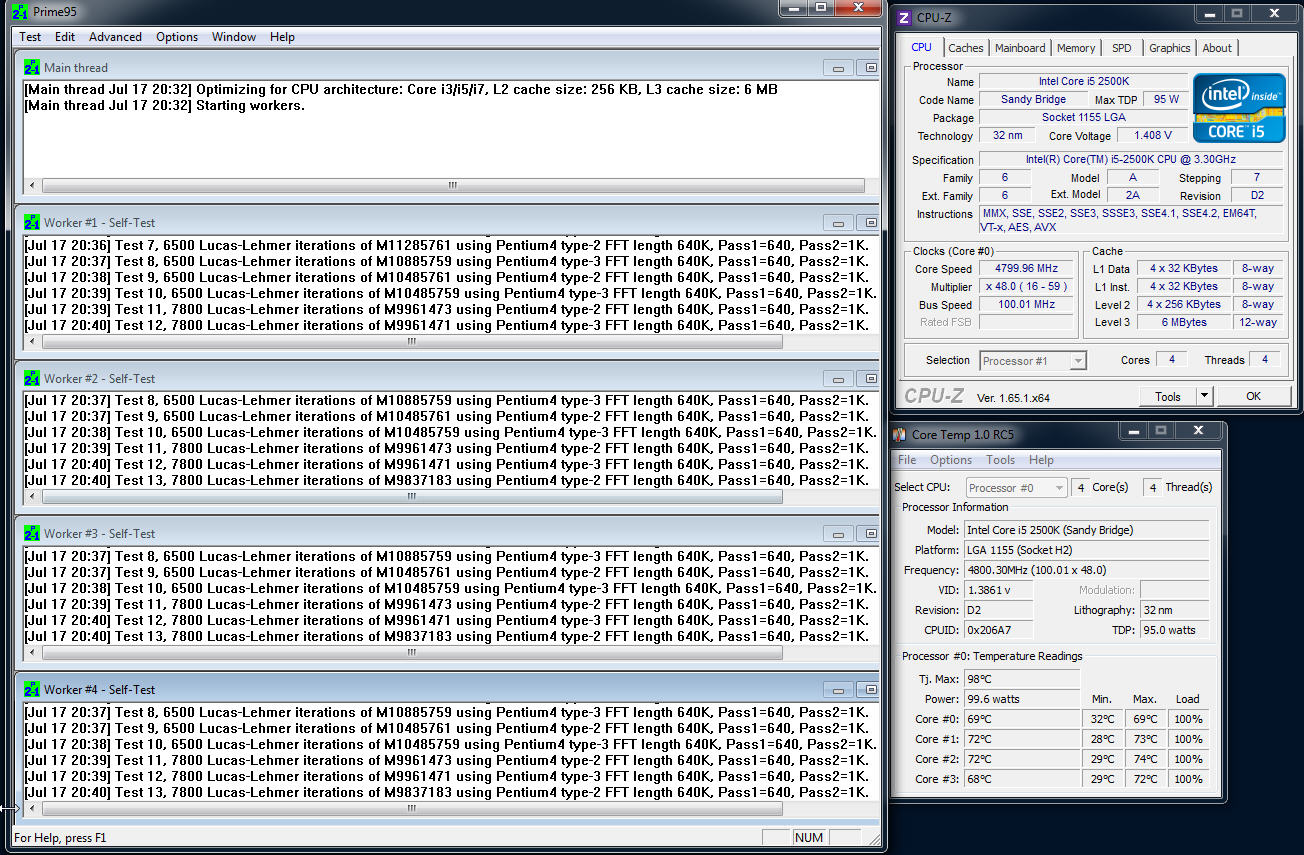Switch to the About tab in CPU-Z
The height and width of the screenshot is (855, 1304).
(x=1217, y=48)
